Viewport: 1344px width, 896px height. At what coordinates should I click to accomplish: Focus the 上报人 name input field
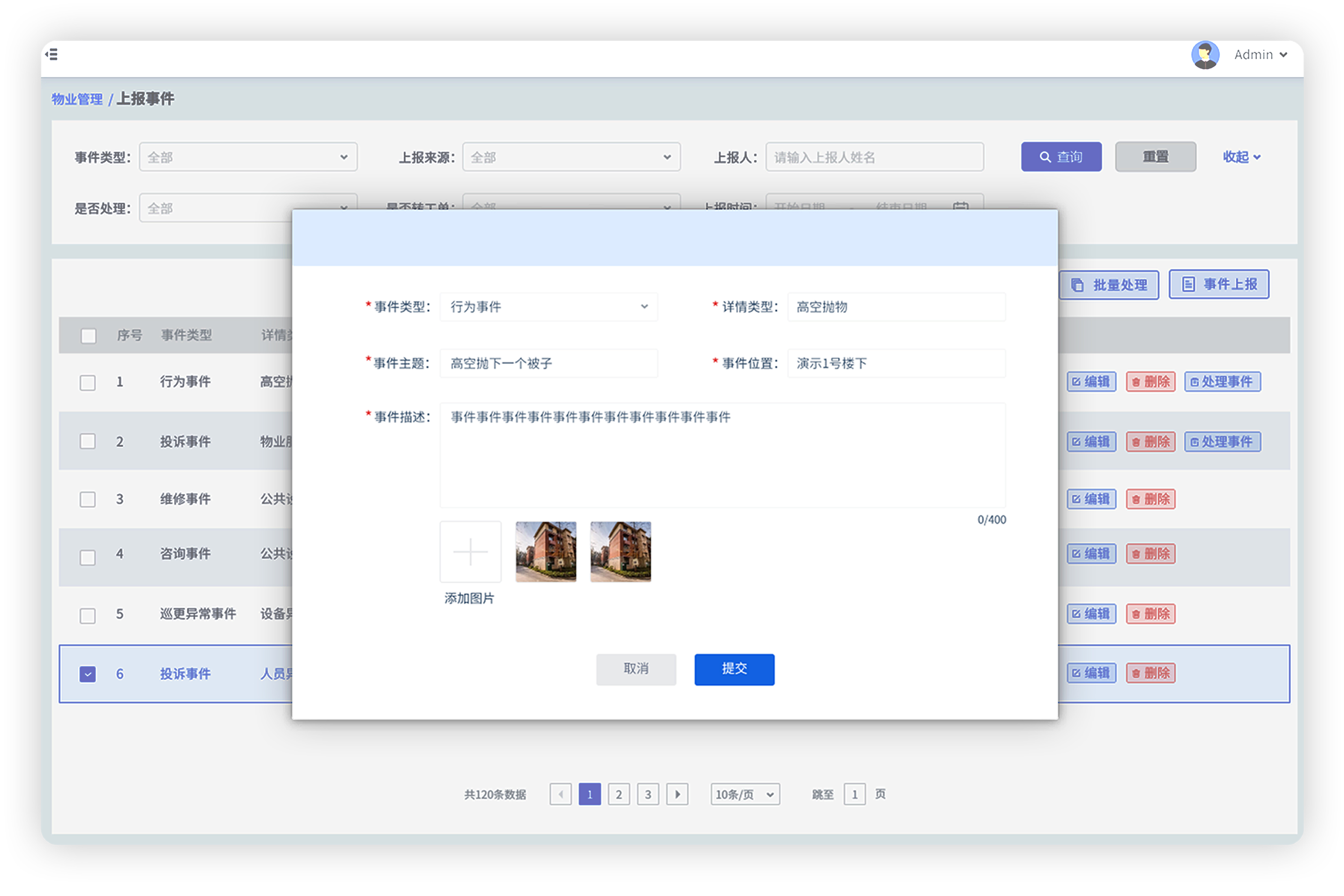[x=874, y=157]
